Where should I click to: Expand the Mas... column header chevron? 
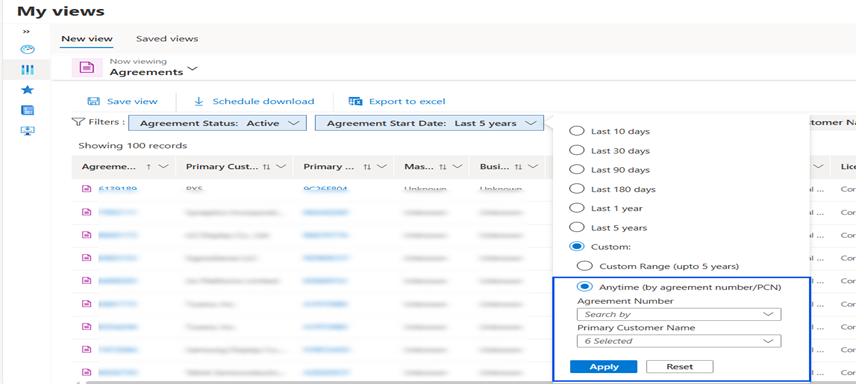(x=457, y=167)
